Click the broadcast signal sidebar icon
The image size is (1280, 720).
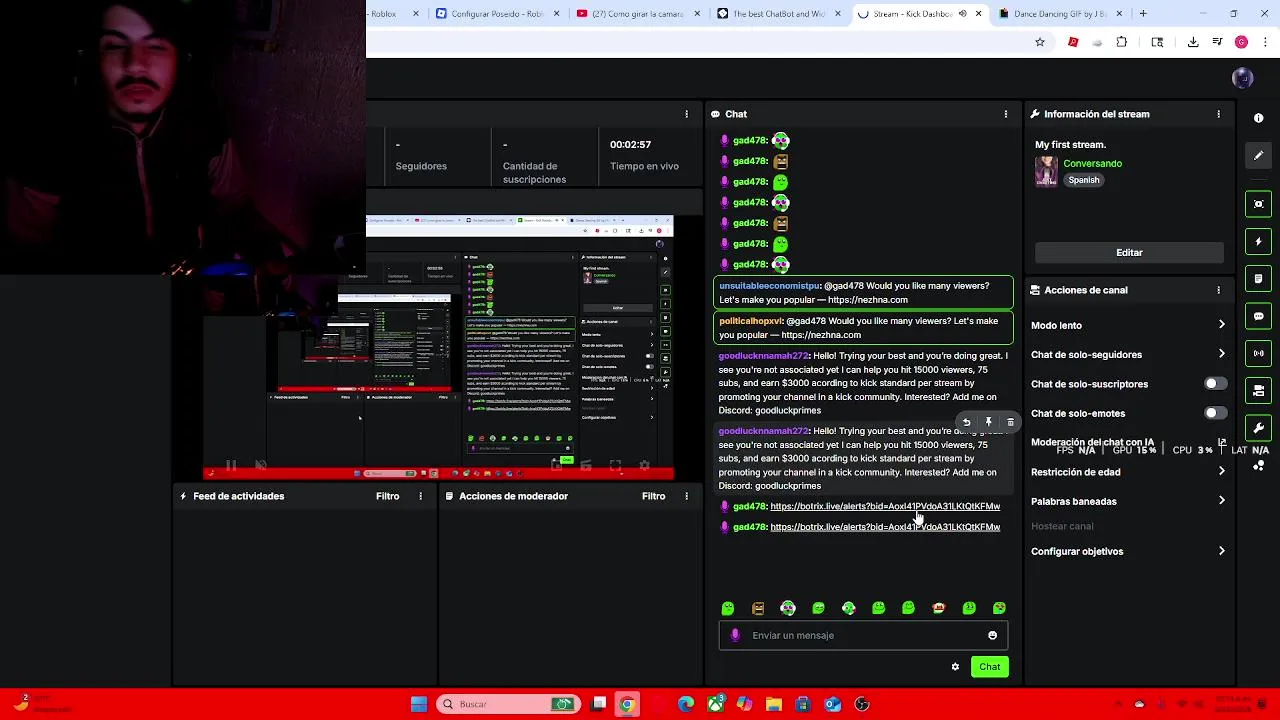(1258, 353)
